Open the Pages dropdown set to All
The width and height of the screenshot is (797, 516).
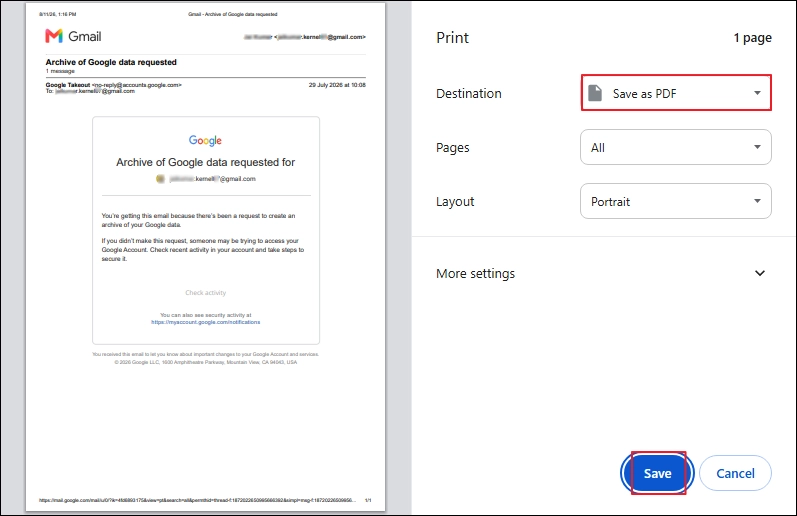point(676,147)
